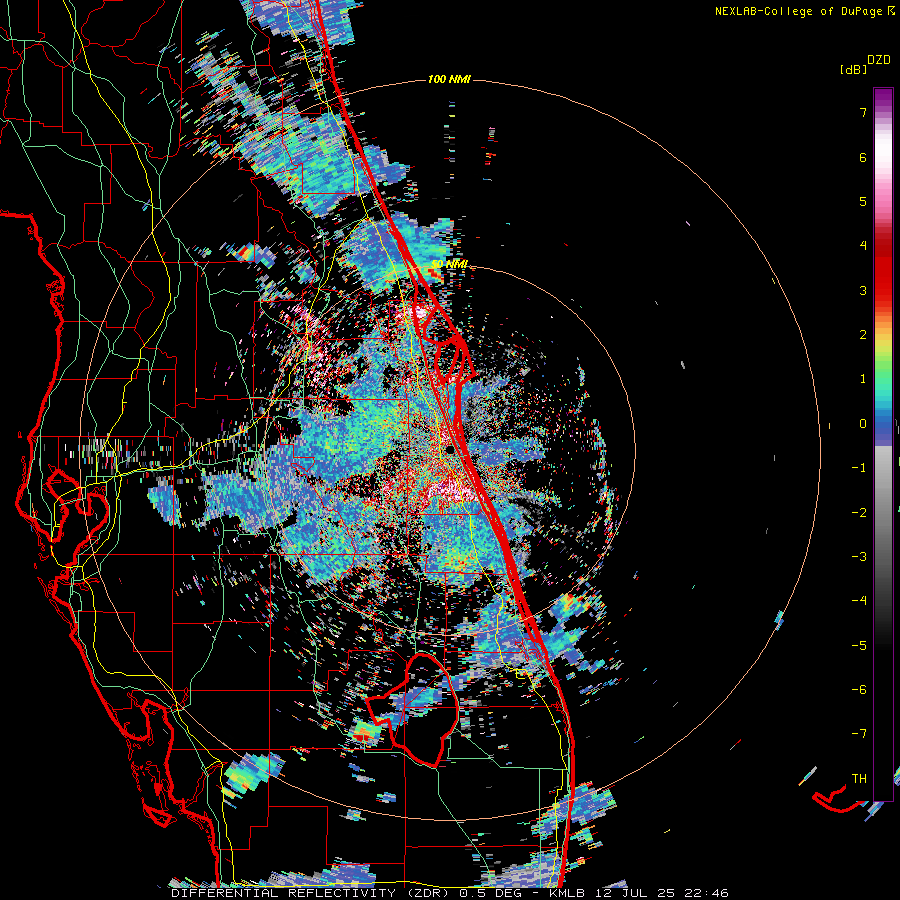Click the -1 value on the color scale
900x900 pixels.
(859, 468)
